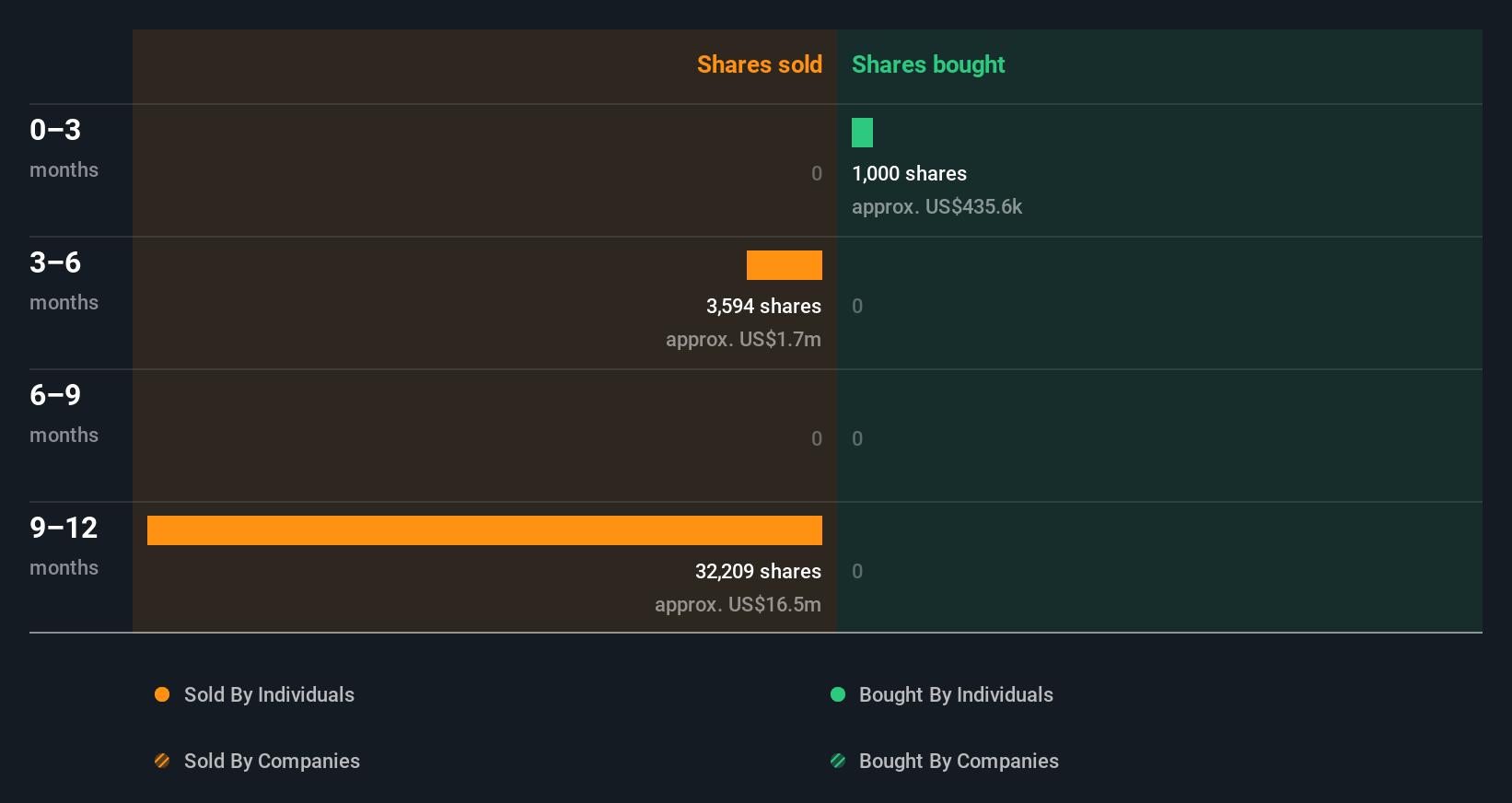Screen dimensions: 1512x803
Task: Click the orange bar for 3–6 months sold
Action: point(785,265)
